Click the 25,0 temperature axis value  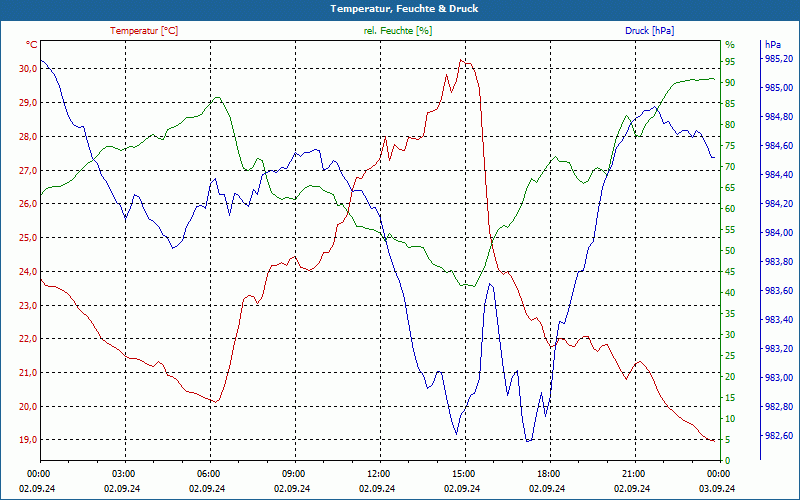click(x=28, y=238)
